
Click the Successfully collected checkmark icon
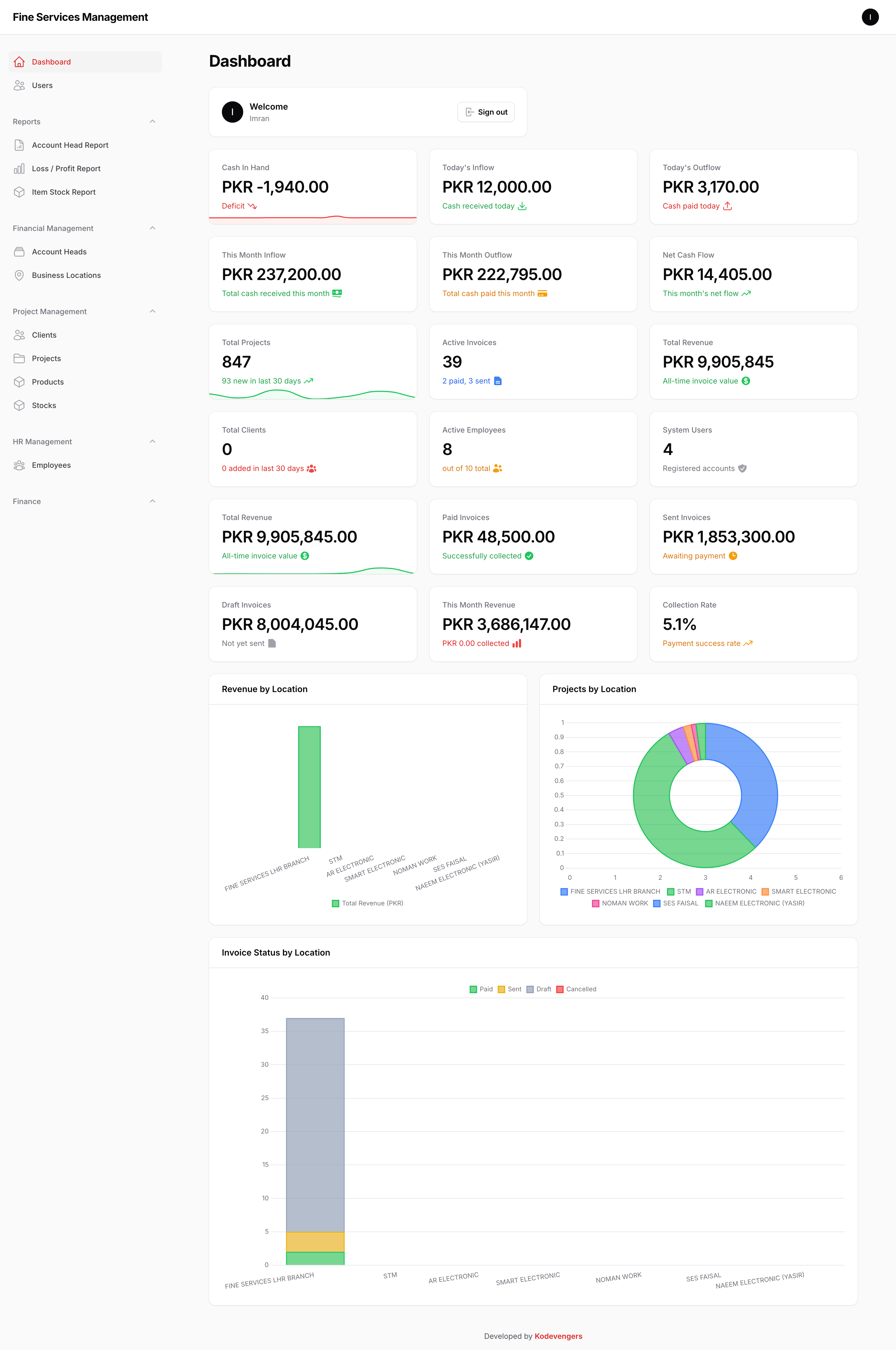529,556
